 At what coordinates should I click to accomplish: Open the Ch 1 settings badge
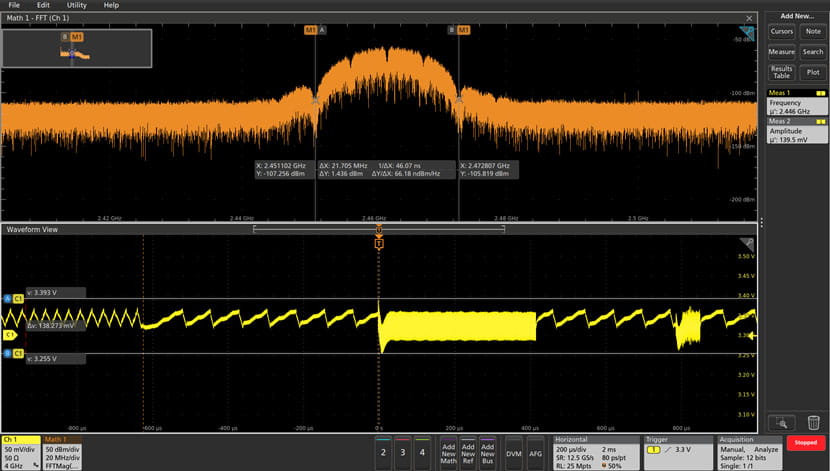19,451
